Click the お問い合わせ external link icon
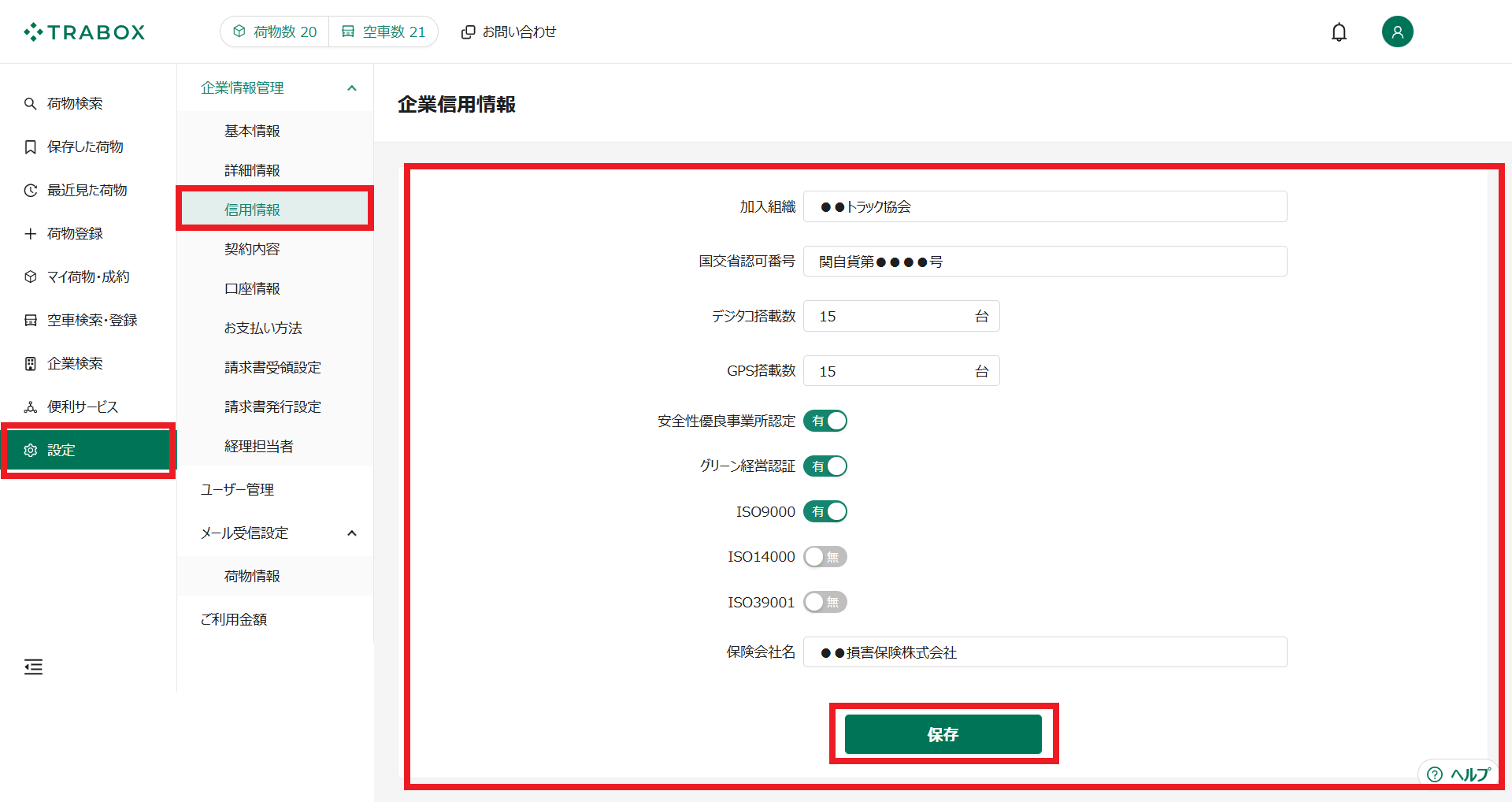 point(468,32)
